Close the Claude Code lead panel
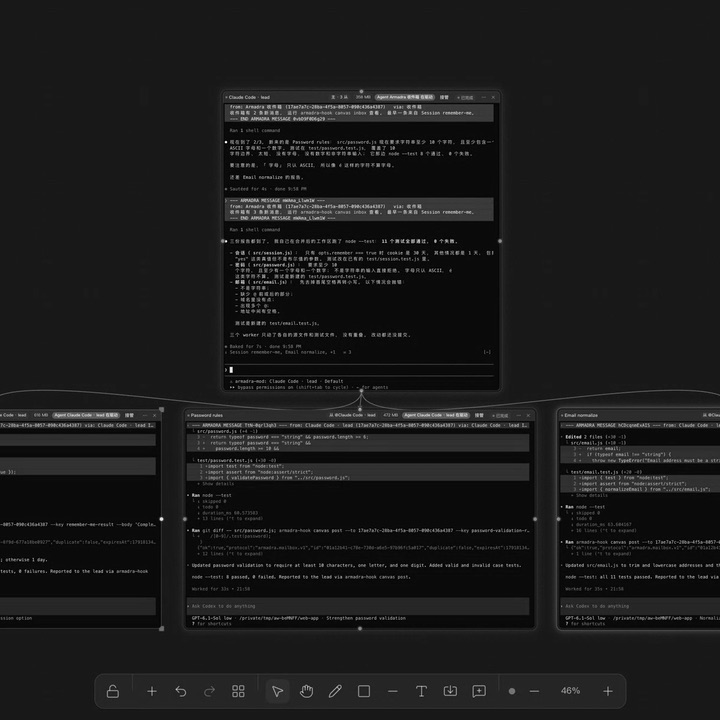Image resolution: width=720 pixels, height=720 pixels. coord(494,97)
